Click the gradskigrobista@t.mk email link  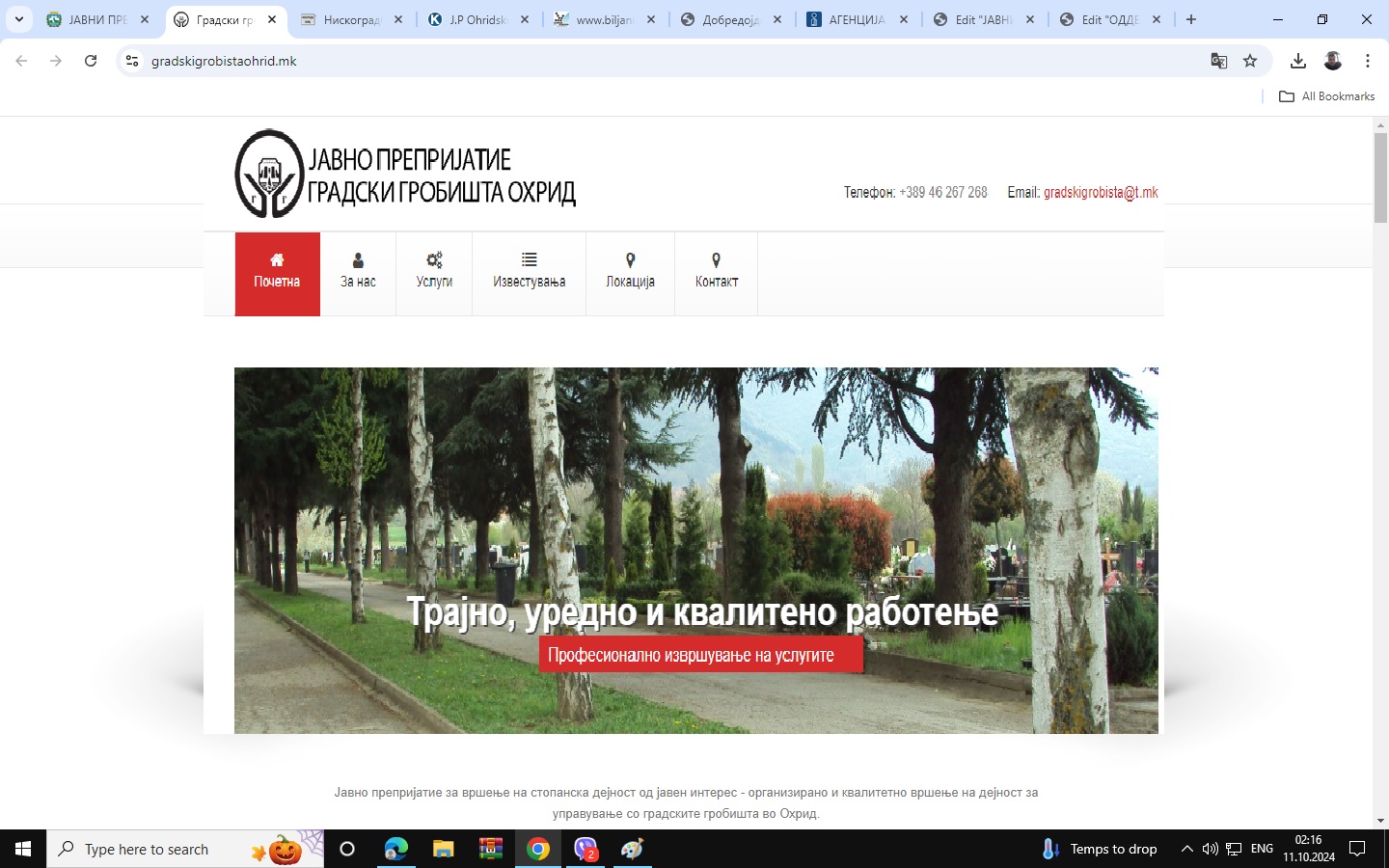click(x=1101, y=193)
